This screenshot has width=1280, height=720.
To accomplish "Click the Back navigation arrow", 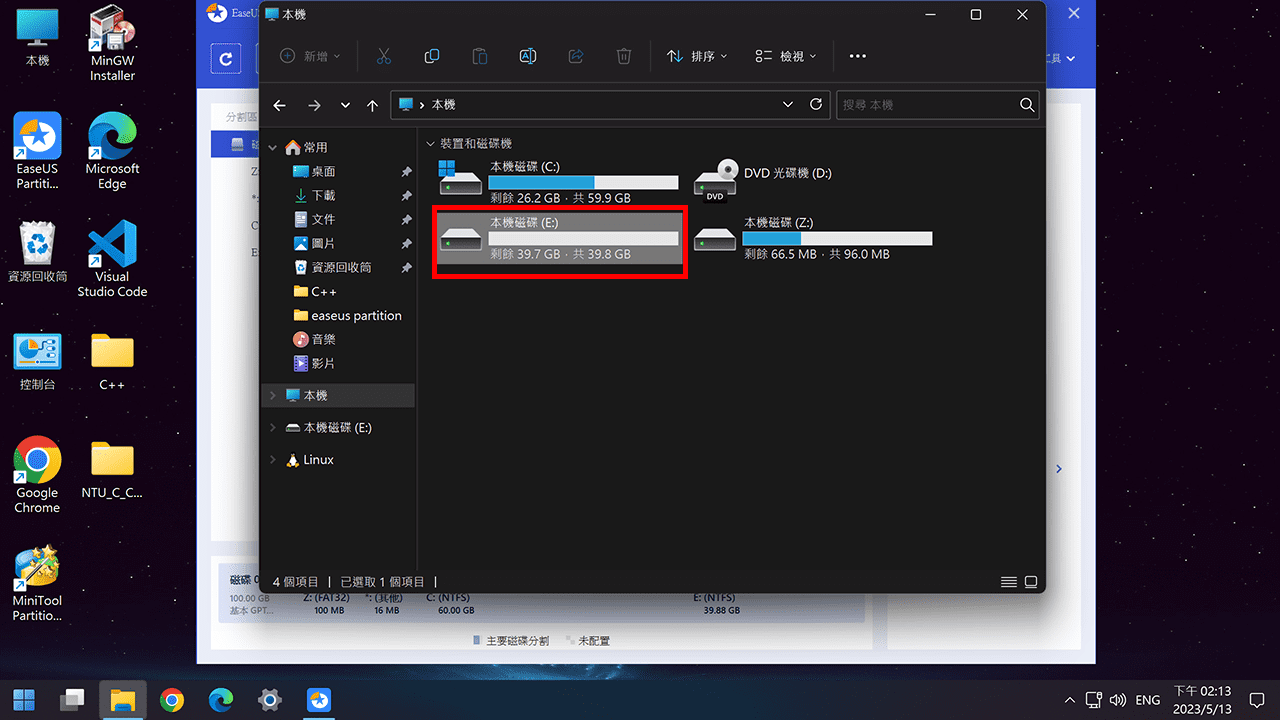I will tap(279, 105).
